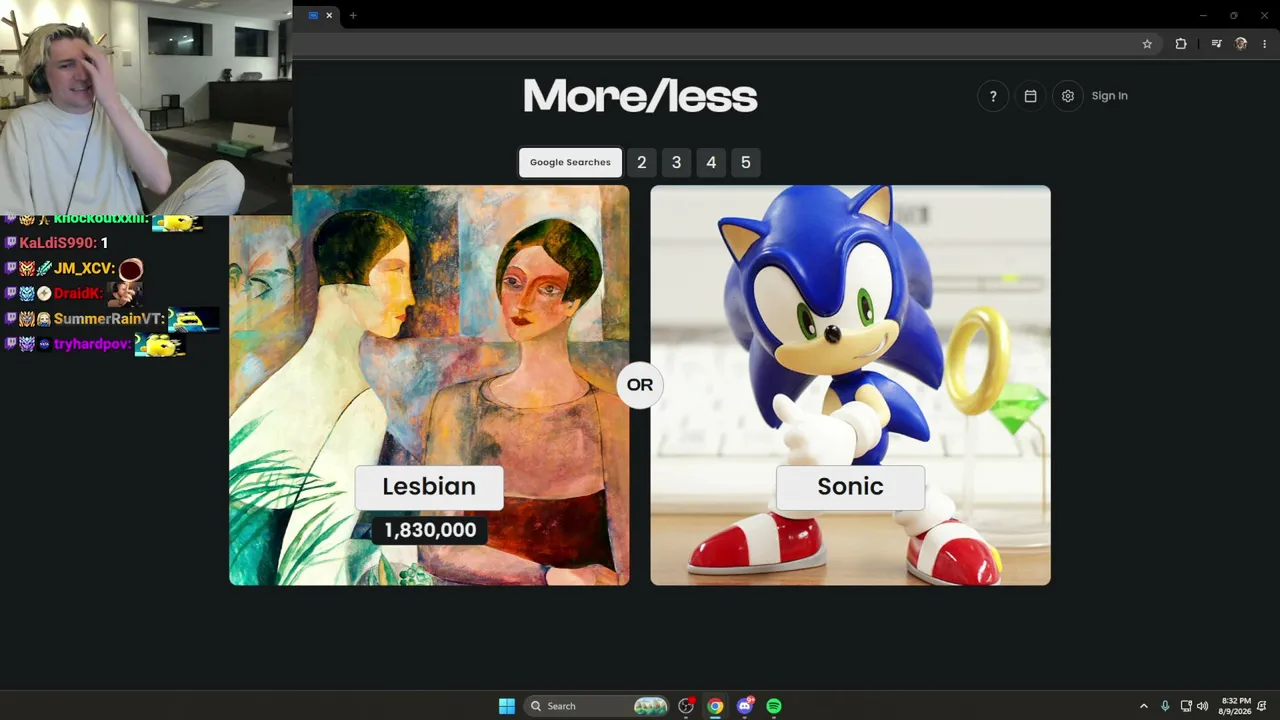Open the help question mark button

pyautogui.click(x=993, y=96)
